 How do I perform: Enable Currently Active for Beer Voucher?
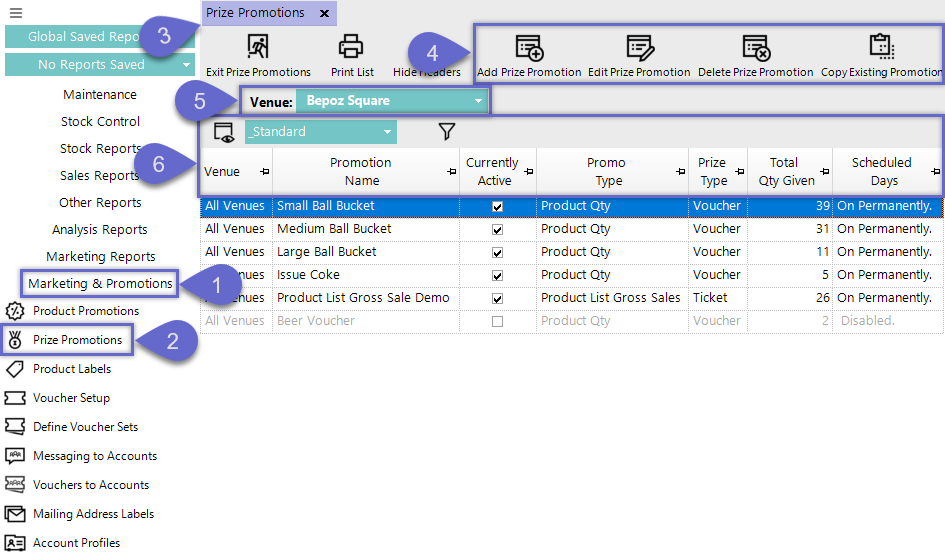pos(497,321)
